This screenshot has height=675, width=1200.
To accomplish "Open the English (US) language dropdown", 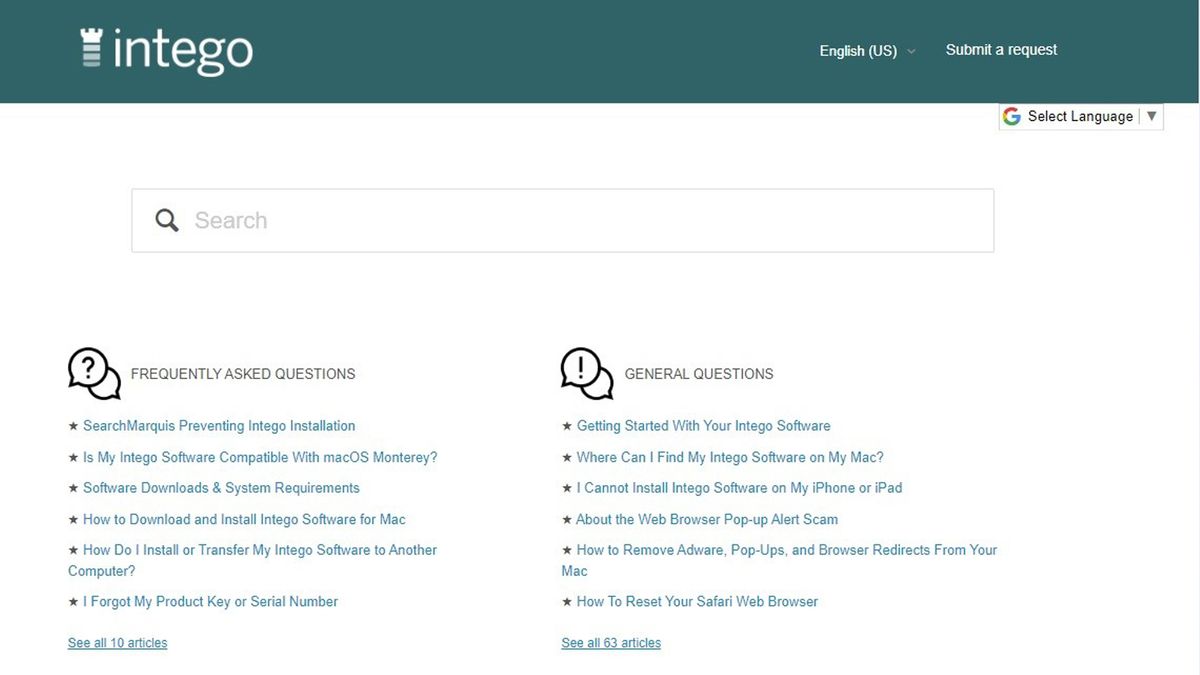I will pos(867,51).
